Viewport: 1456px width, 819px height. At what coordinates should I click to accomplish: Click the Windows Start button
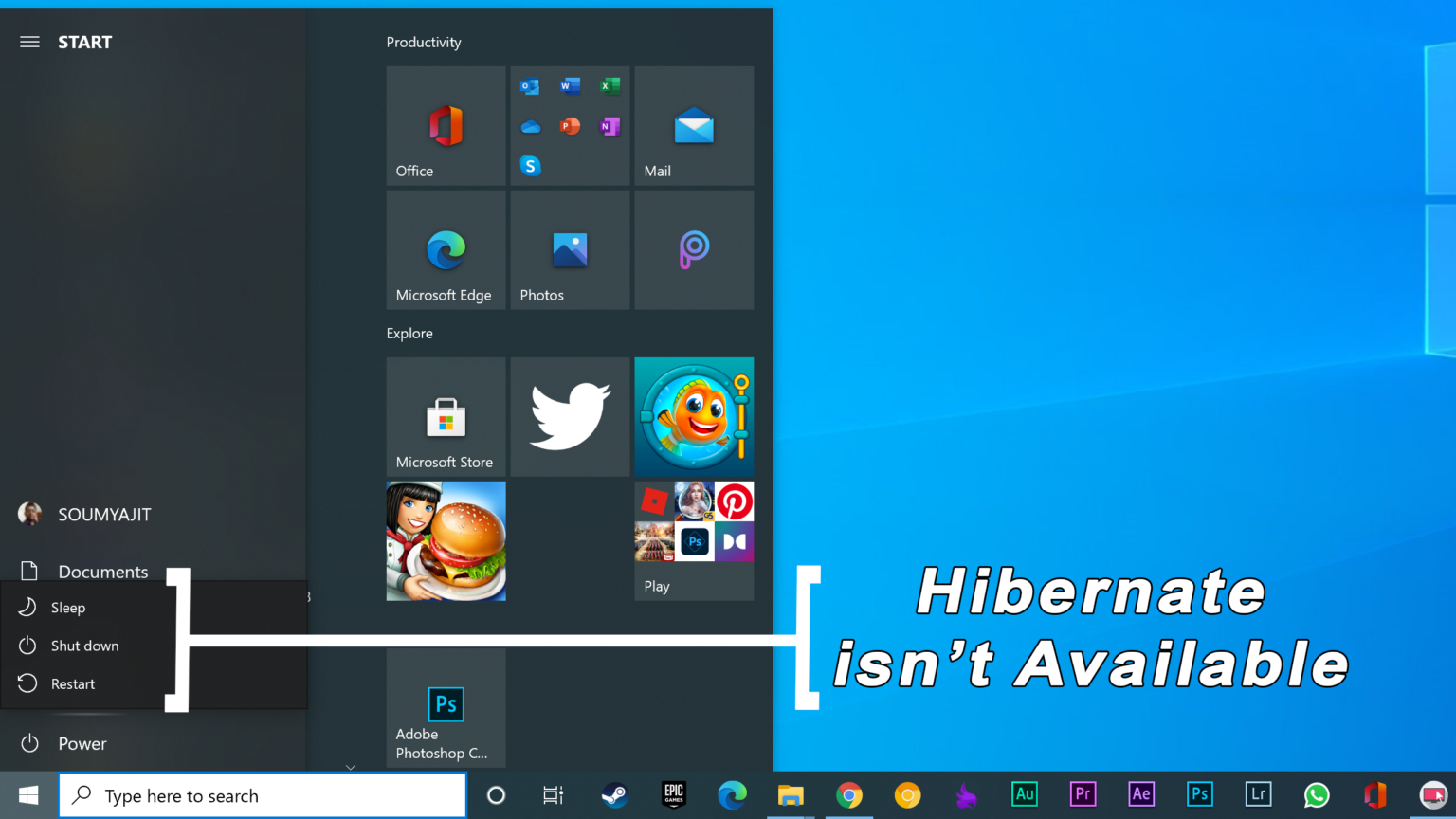[x=28, y=795]
